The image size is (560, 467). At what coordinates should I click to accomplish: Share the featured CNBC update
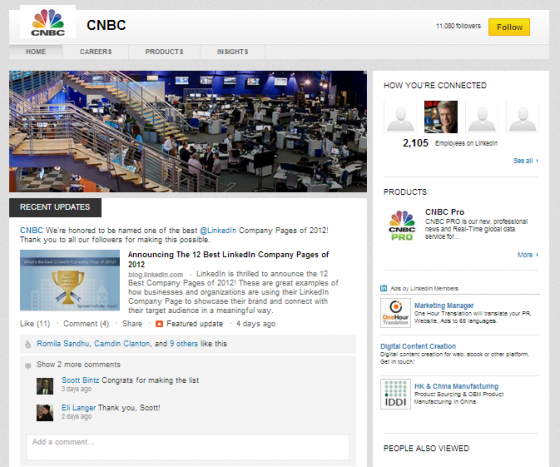click(132, 324)
